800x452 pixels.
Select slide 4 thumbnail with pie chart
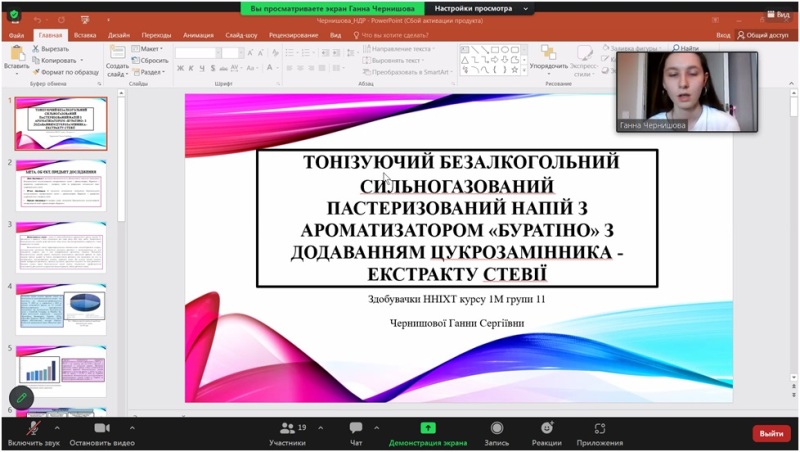(x=61, y=310)
